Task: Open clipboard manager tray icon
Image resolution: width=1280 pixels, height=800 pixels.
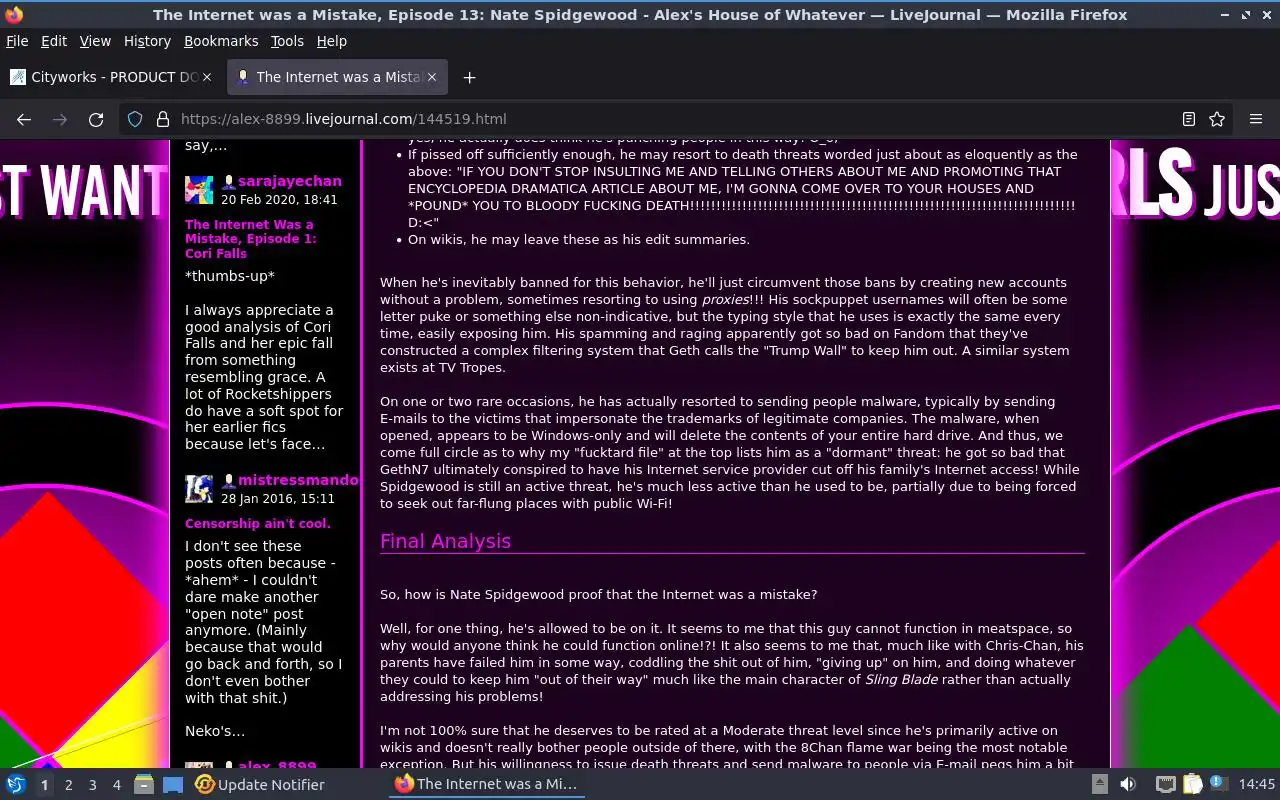Action: 1192,785
